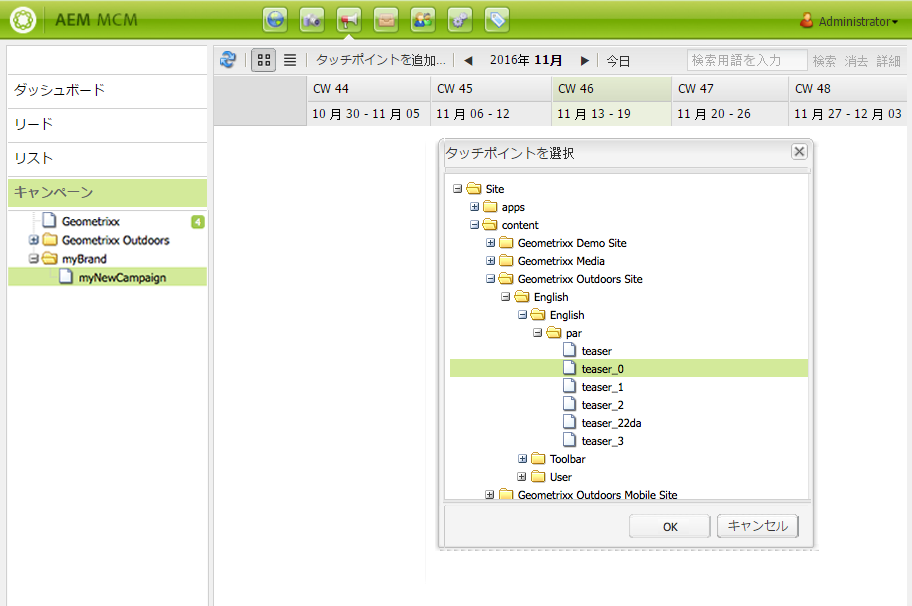The width and height of the screenshot is (912, 606).
Task: Expand the User folder node
Action: tap(522, 477)
